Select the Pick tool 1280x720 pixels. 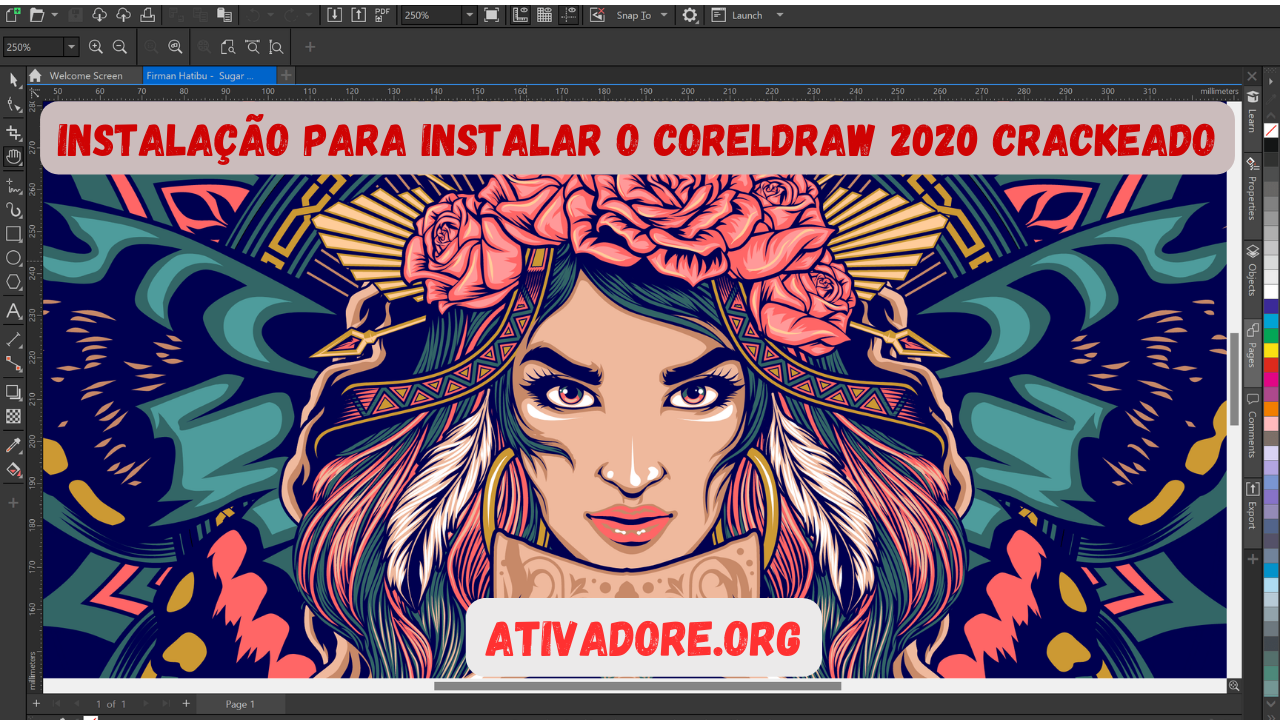[13, 80]
